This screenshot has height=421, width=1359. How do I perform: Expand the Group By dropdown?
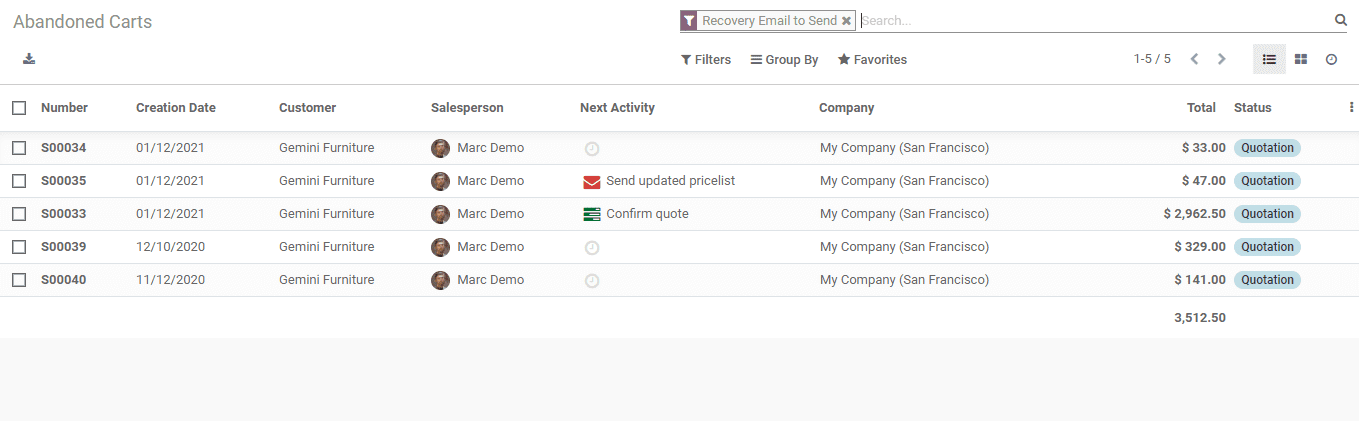pyautogui.click(x=785, y=60)
